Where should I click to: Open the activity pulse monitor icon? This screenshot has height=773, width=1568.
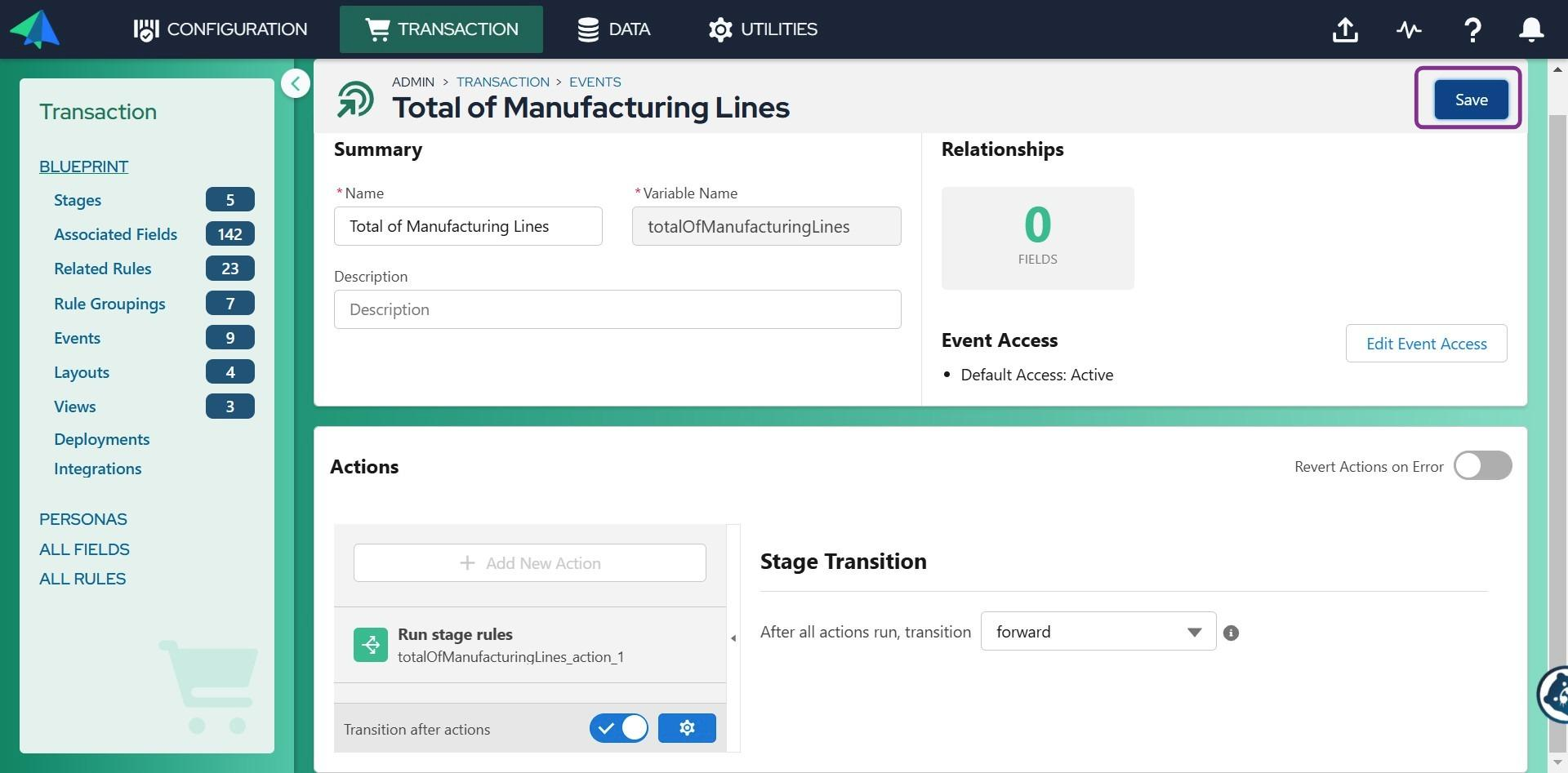click(1409, 30)
